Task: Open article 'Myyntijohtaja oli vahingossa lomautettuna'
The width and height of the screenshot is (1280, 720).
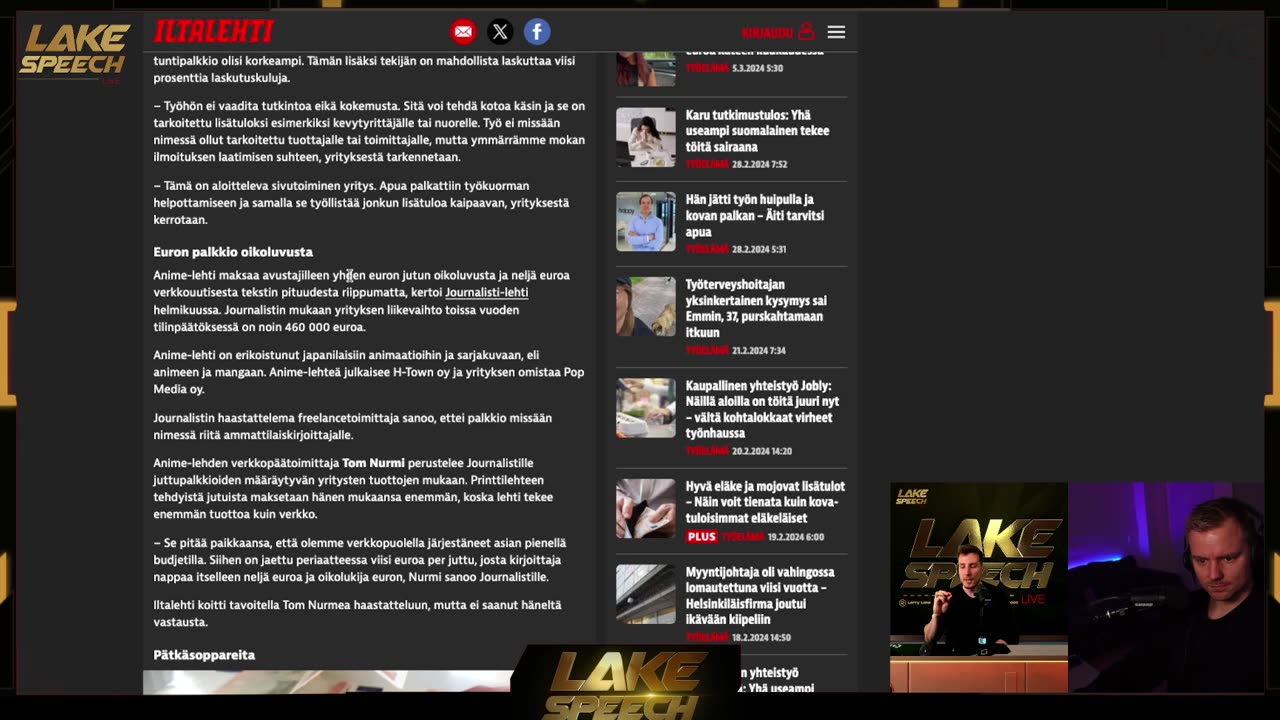Action: point(760,595)
